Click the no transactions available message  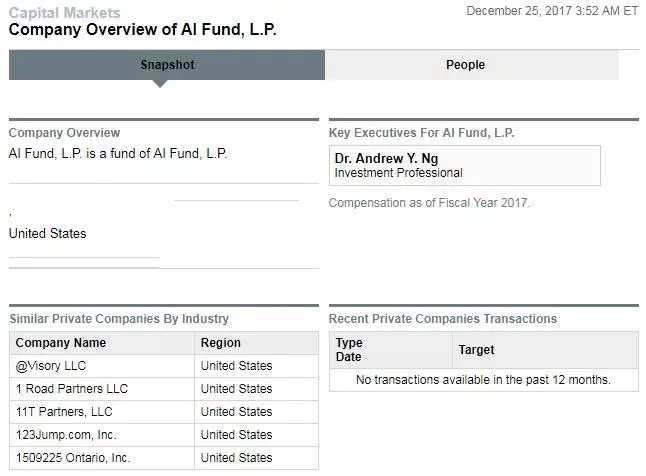tap(483, 380)
